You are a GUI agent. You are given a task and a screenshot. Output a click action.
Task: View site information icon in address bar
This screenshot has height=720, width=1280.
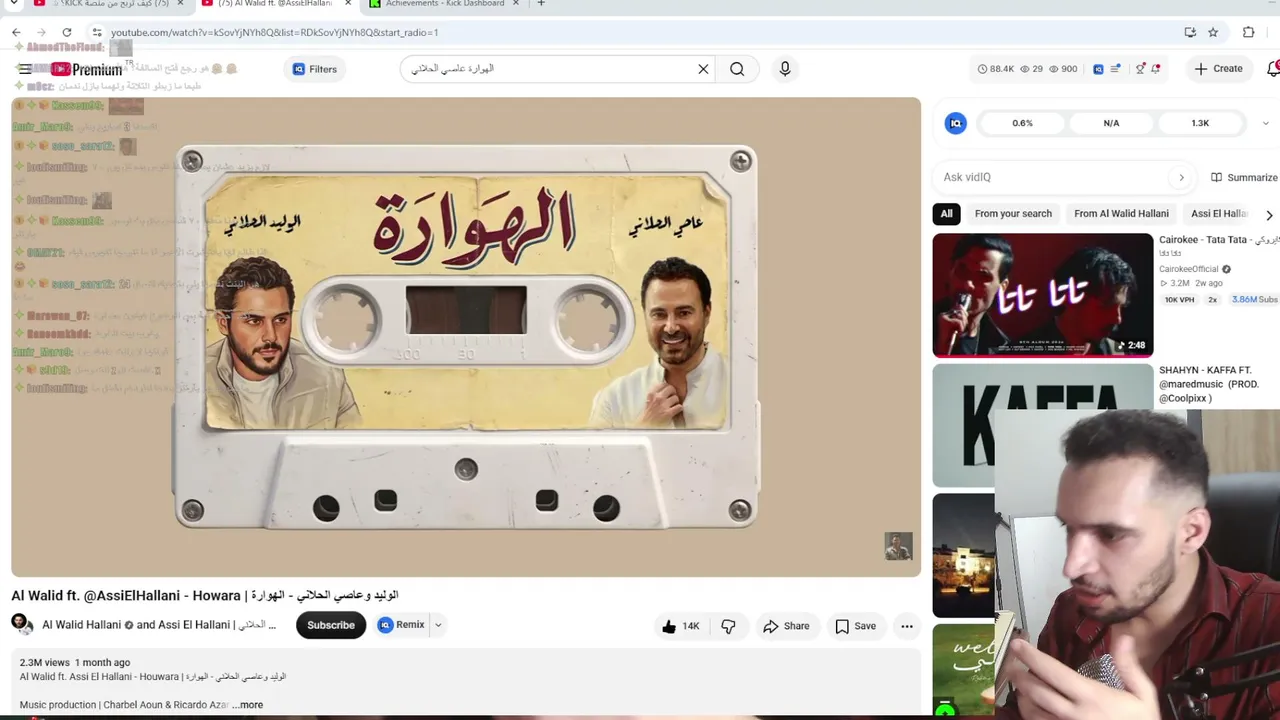click(x=97, y=32)
